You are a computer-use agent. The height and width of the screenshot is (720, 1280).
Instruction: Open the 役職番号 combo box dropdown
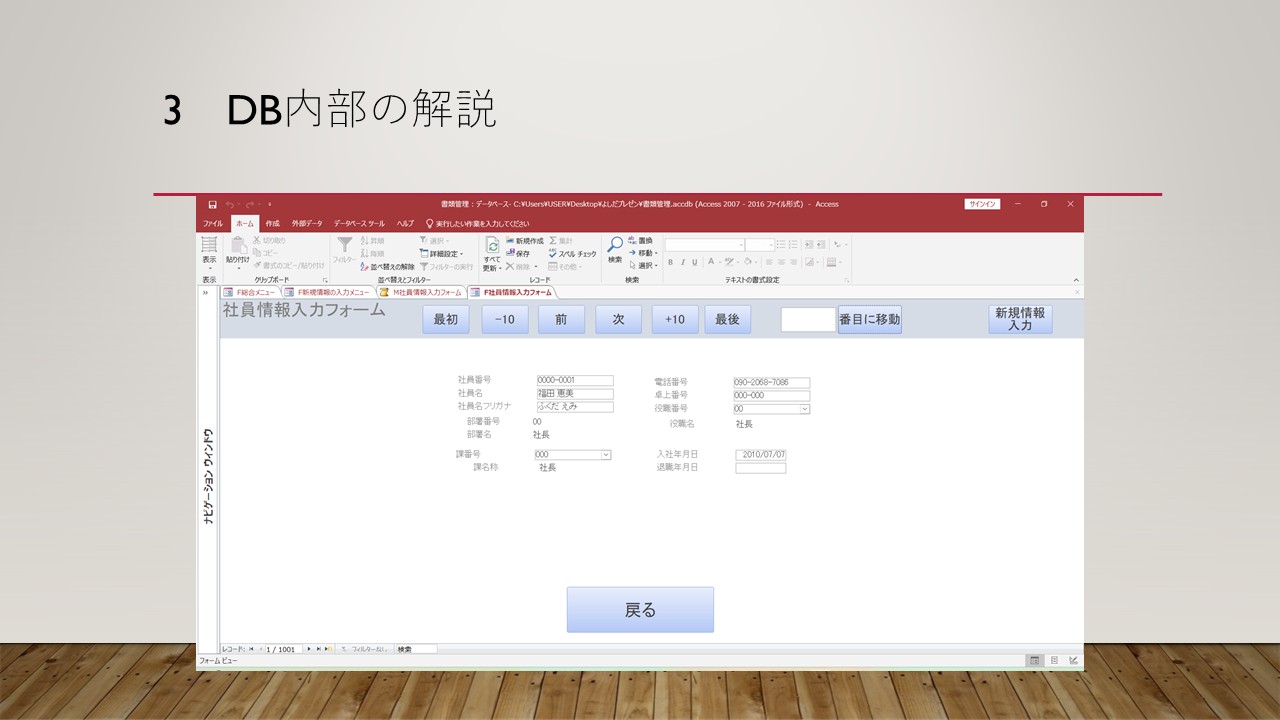tap(804, 409)
